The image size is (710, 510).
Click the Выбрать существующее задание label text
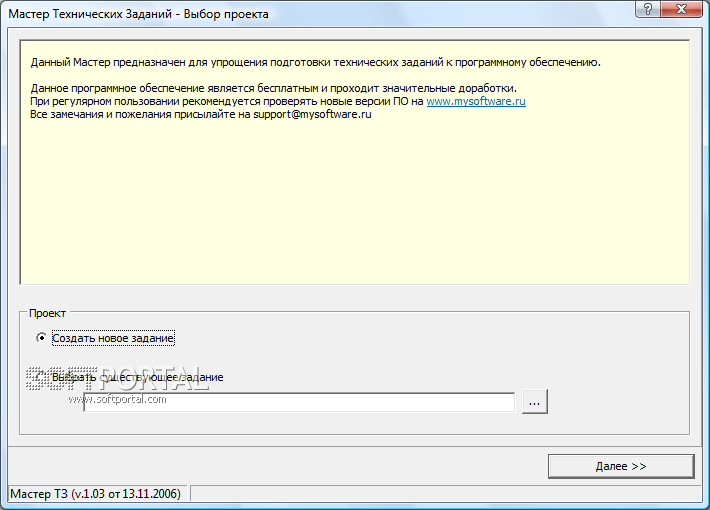[x=150, y=377]
